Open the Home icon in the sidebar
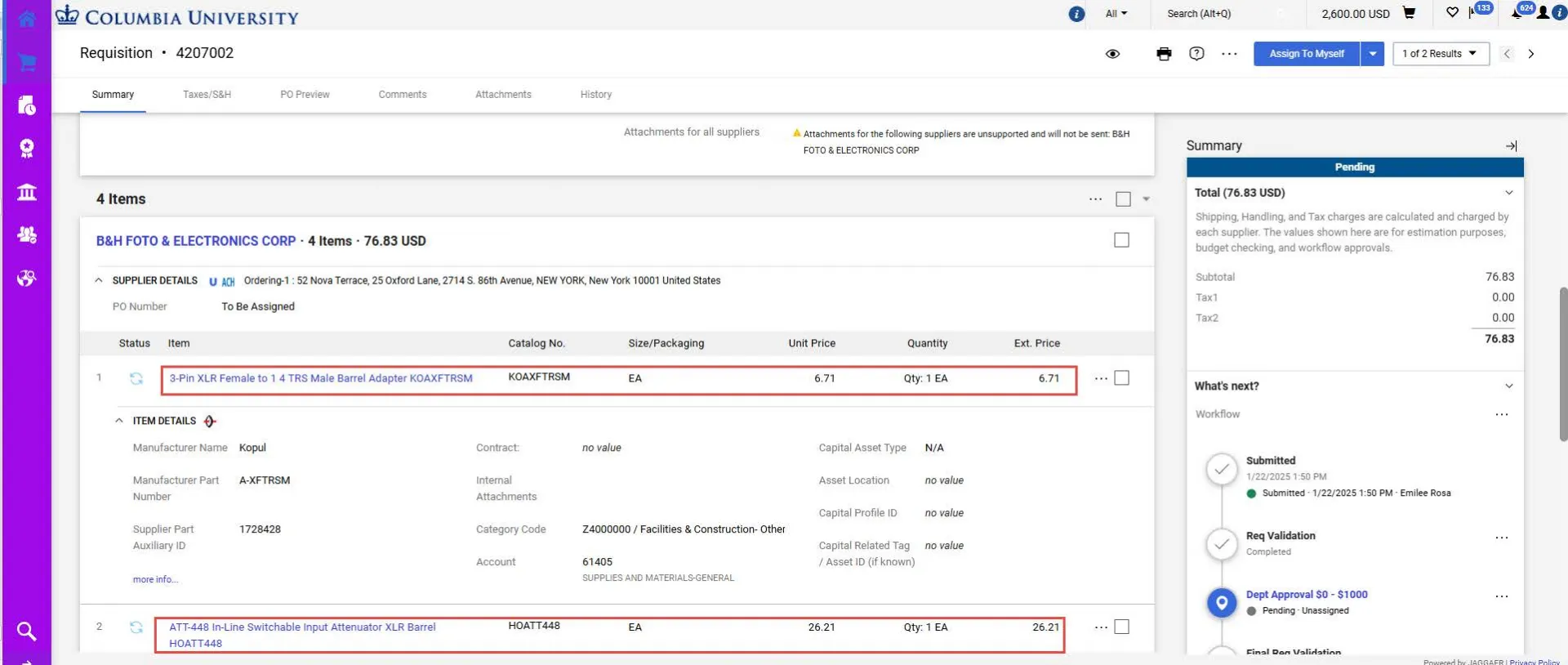This screenshot has height=665, width=1568. 27,19
